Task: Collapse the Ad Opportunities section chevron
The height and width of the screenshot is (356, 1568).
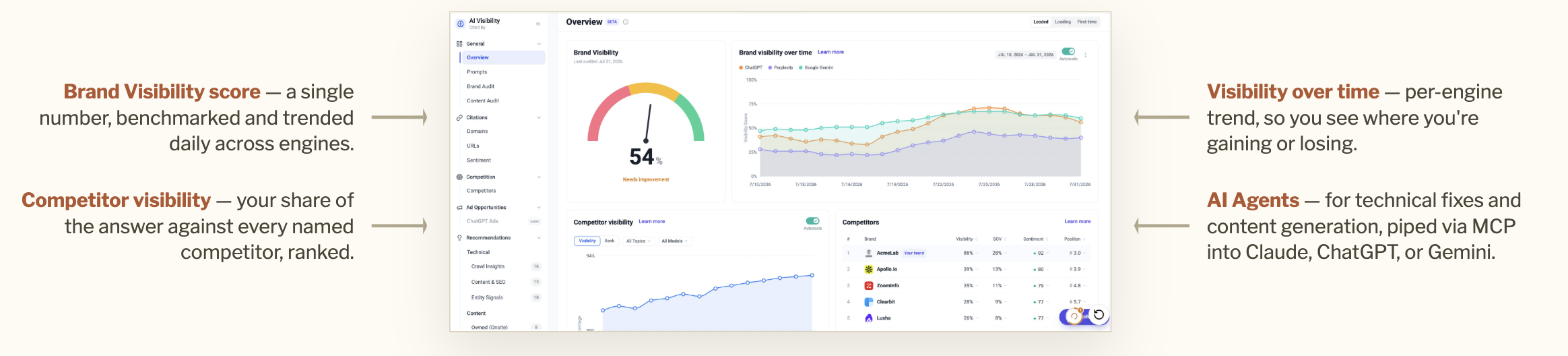Action: [539, 208]
